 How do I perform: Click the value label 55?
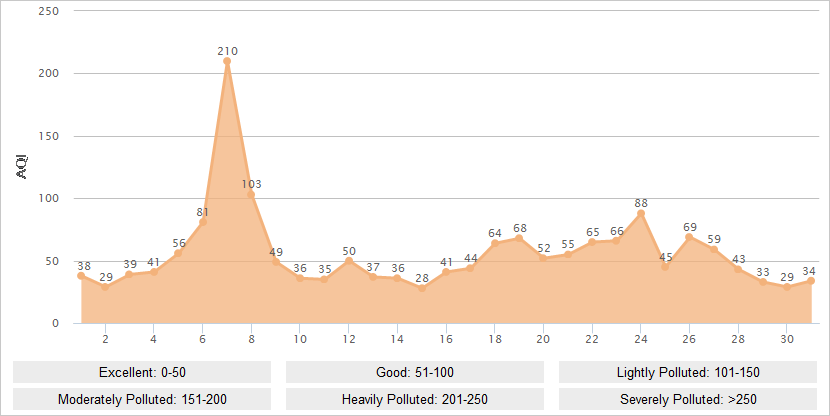point(568,245)
